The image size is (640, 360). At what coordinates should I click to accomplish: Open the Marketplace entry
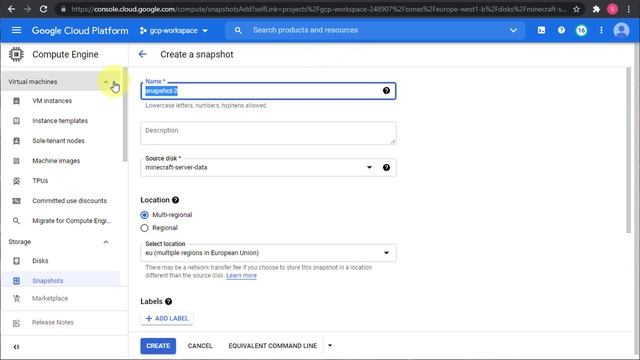(x=50, y=298)
